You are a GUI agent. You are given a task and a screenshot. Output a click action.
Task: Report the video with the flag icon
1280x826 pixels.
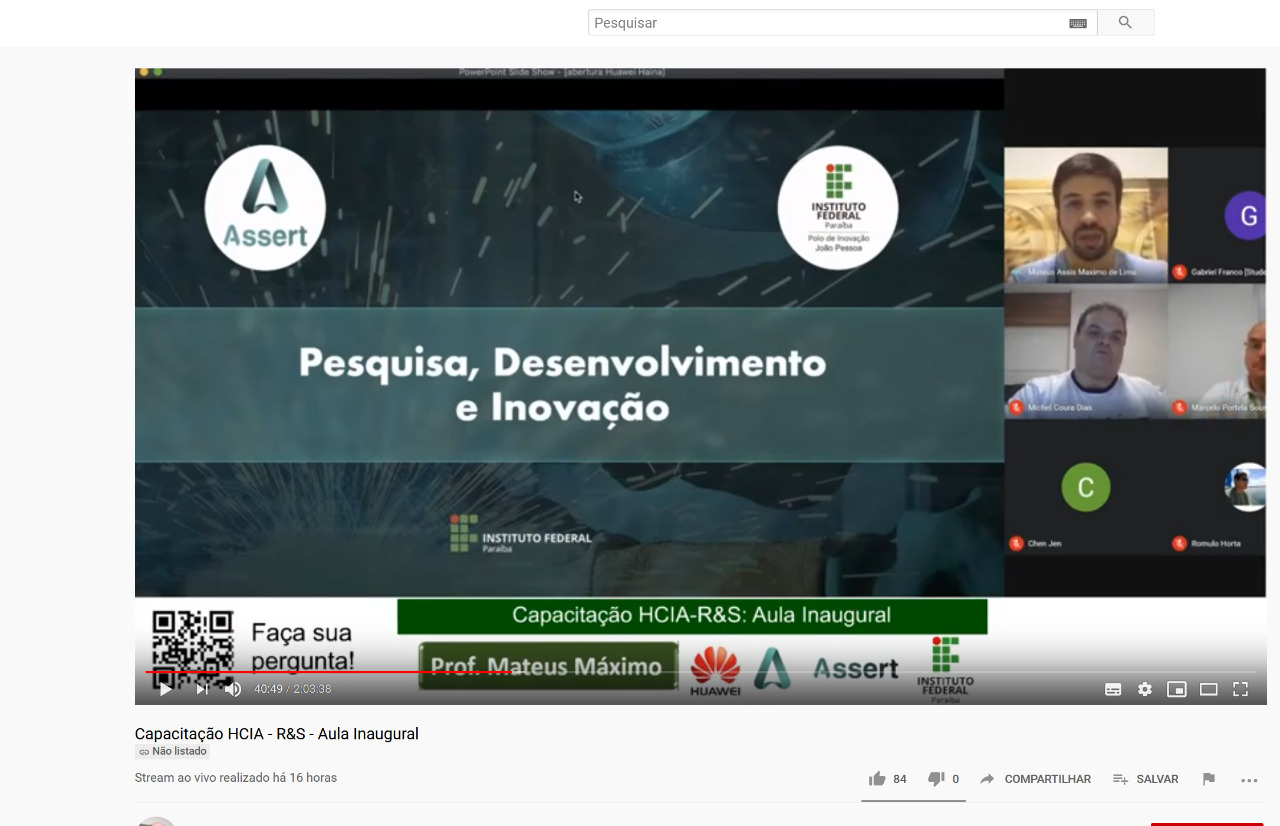(1208, 778)
